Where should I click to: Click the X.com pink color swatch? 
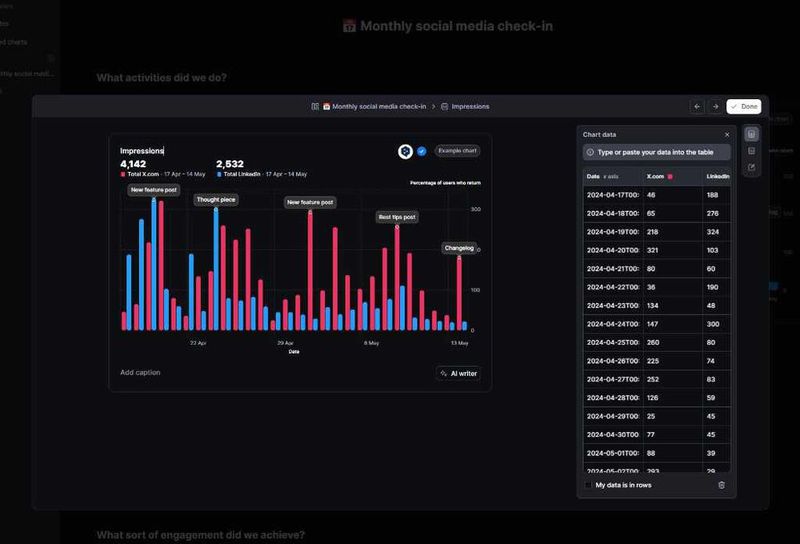pos(670,176)
